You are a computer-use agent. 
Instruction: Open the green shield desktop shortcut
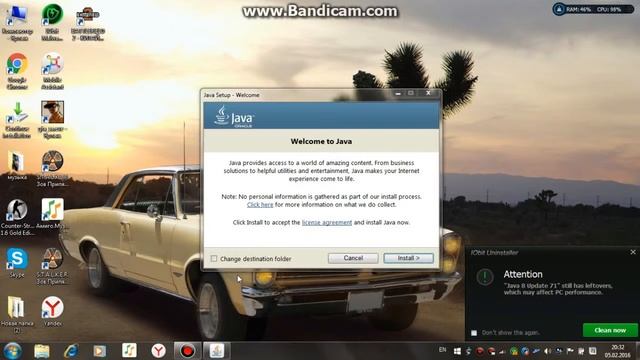(x=52, y=22)
